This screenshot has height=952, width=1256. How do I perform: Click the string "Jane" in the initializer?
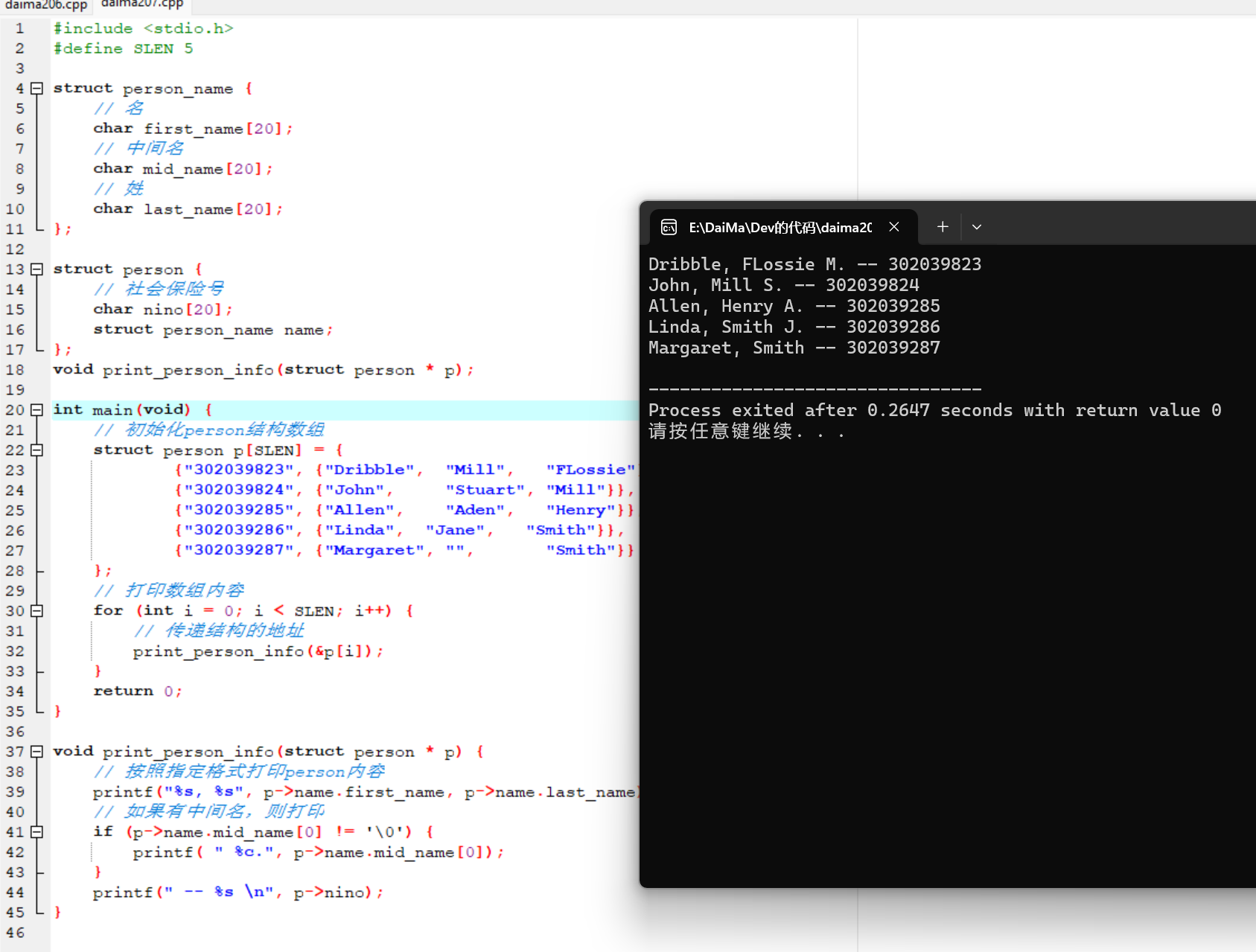[x=455, y=530]
